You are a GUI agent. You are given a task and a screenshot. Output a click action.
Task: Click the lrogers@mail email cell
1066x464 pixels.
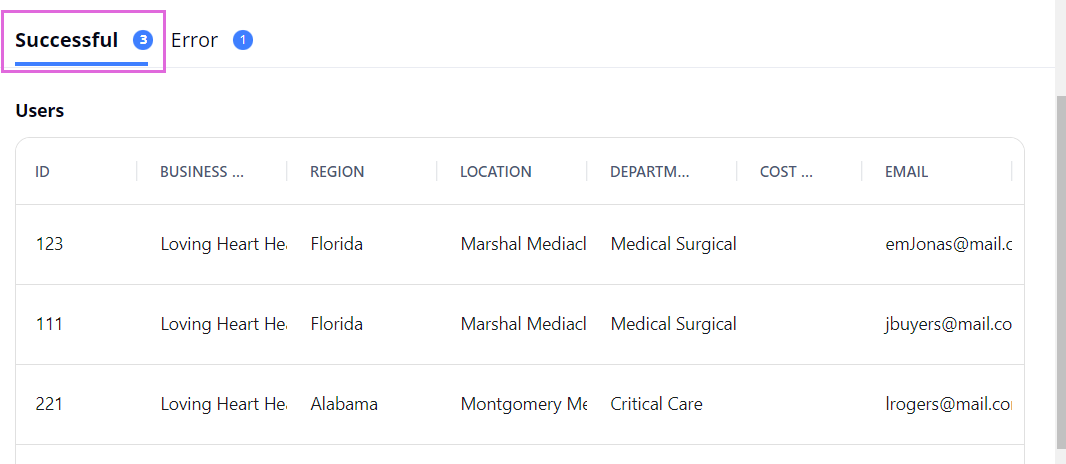coord(948,405)
